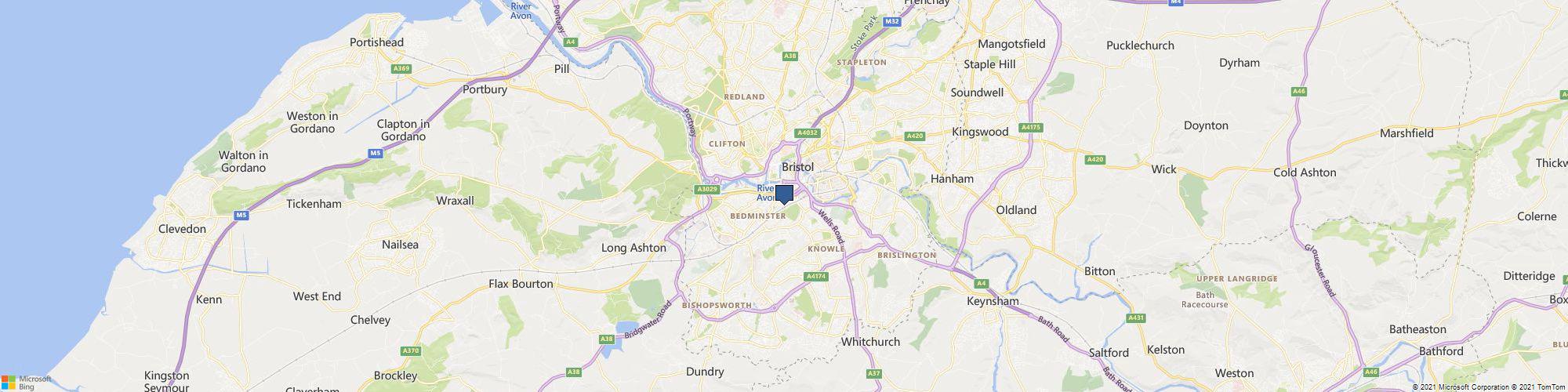Click the A431 road shield near Bitton
1568x392 pixels.
[1136, 318]
